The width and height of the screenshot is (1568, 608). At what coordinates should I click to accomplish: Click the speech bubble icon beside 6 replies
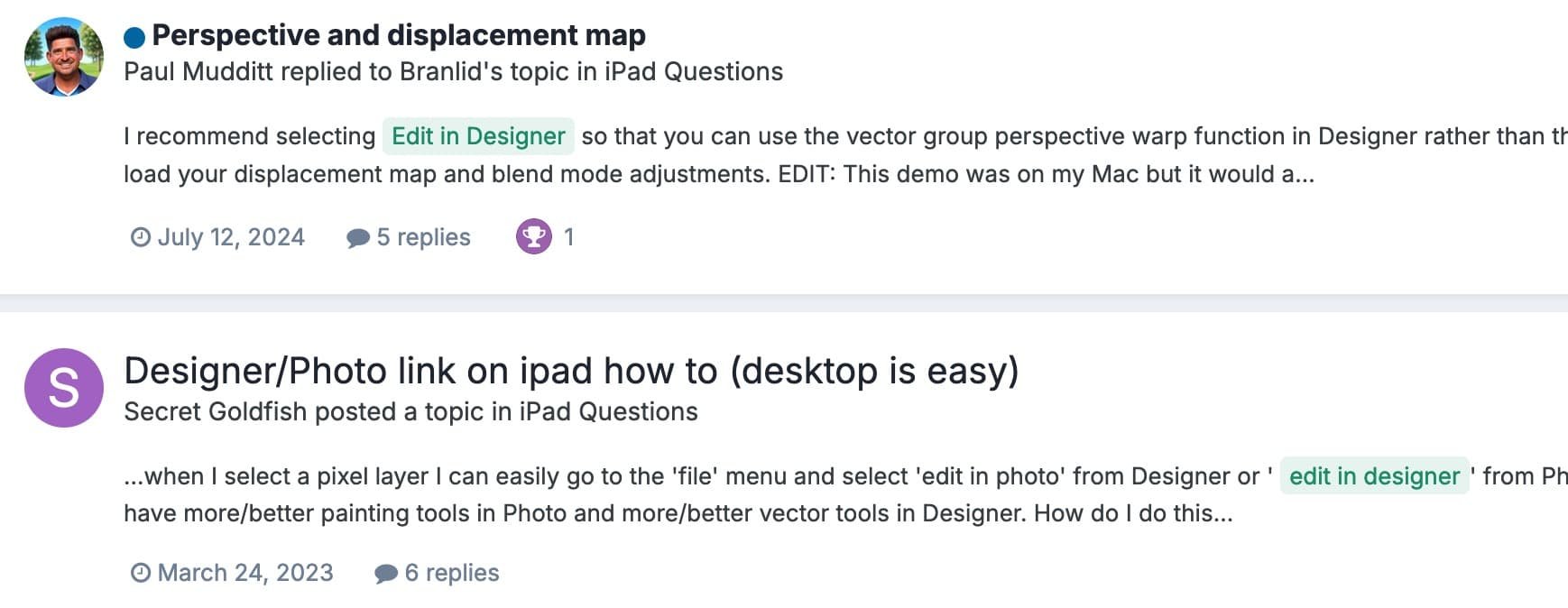point(386,574)
